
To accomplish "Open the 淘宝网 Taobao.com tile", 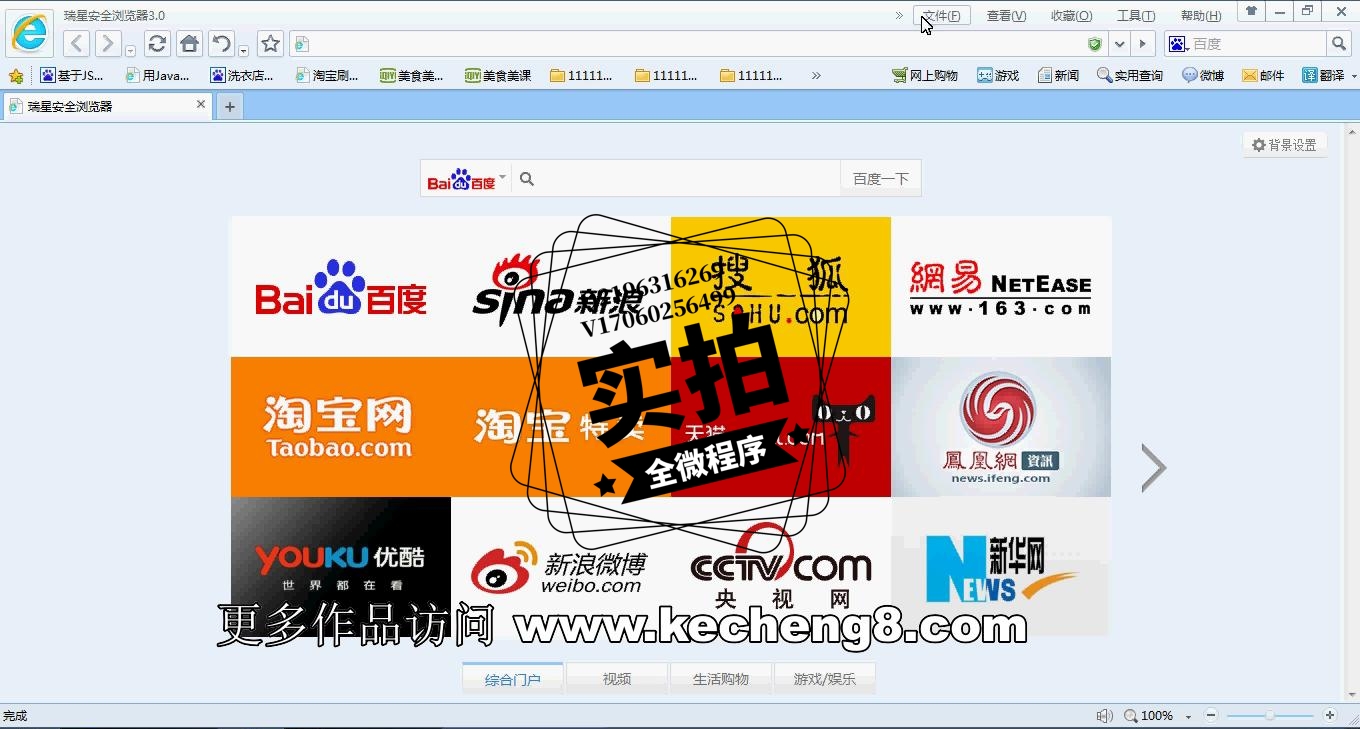I will [x=341, y=427].
